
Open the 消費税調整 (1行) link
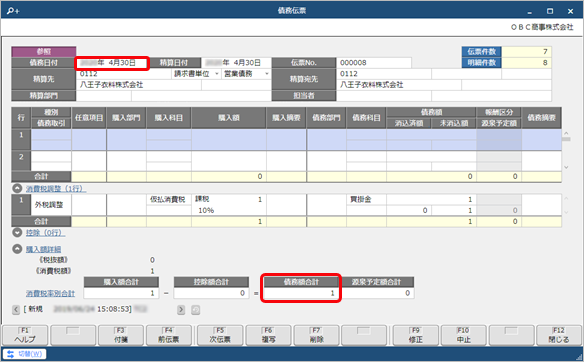(56, 189)
